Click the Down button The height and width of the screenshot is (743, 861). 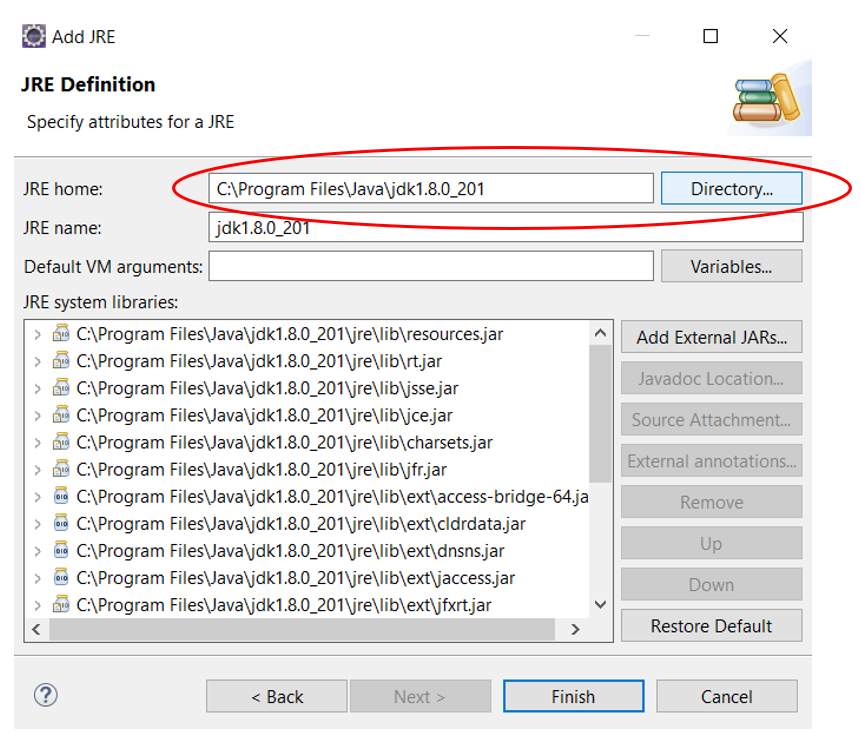pos(712,584)
